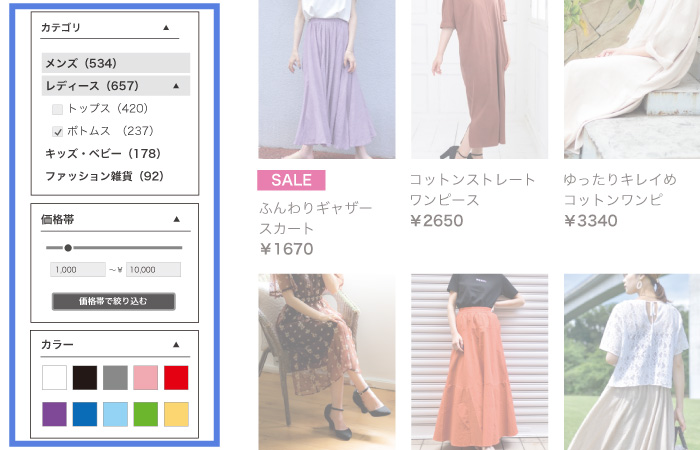Click the price range slider handle

point(68,248)
